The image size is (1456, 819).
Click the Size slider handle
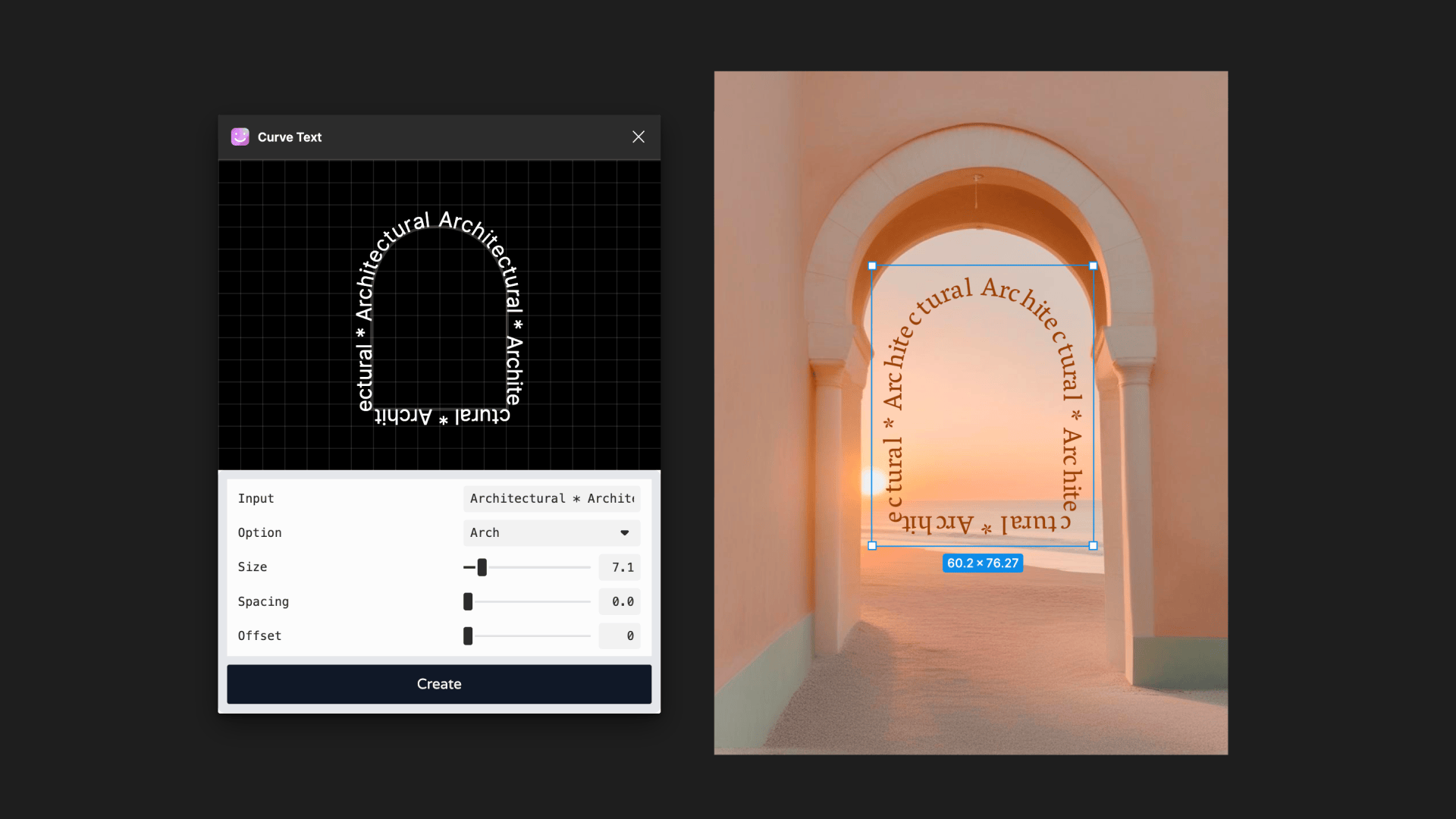(x=482, y=567)
